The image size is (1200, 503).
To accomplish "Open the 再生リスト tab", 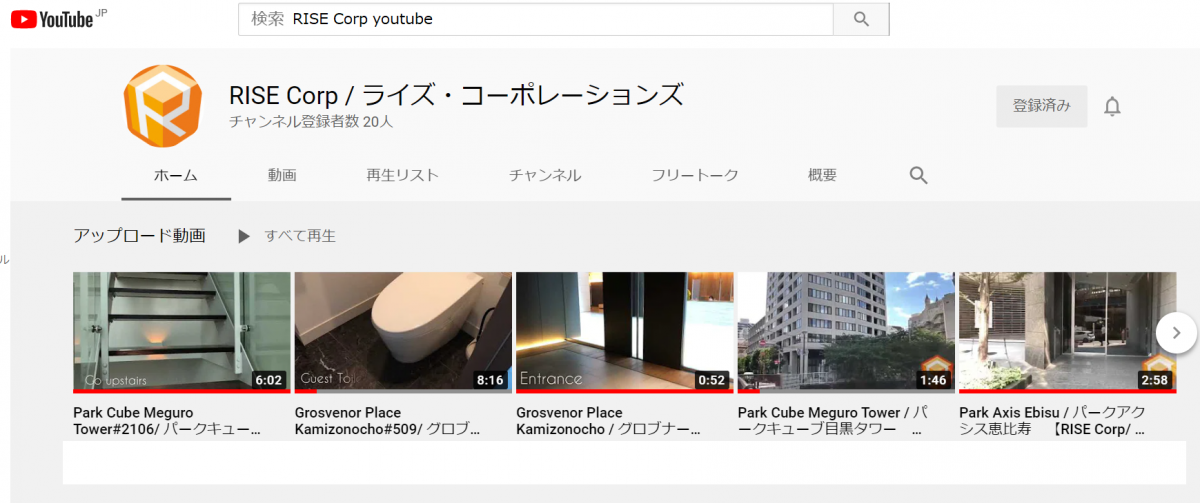I will (x=402, y=175).
